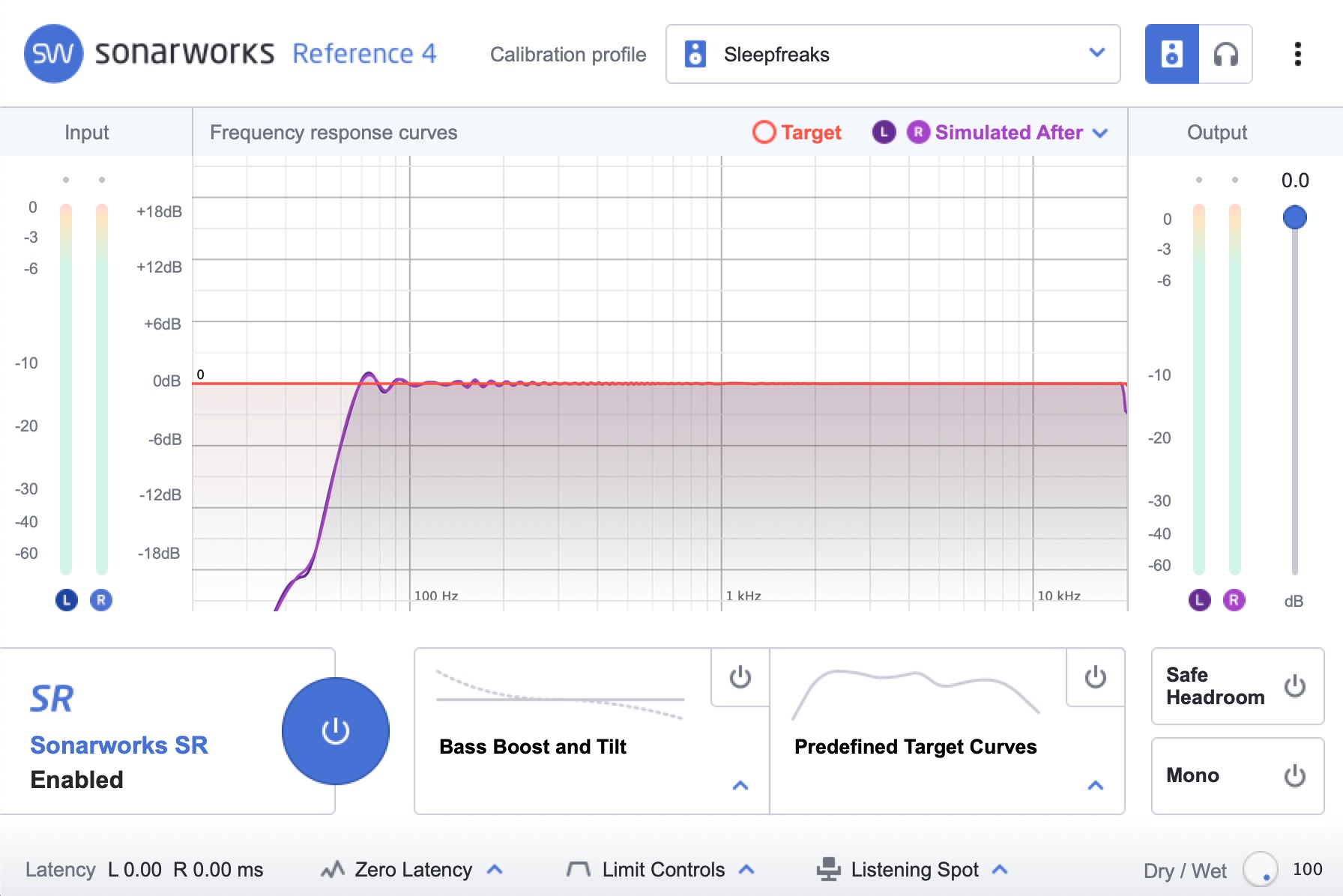
Task: Open the three-dot options menu
Action: pos(1297,54)
